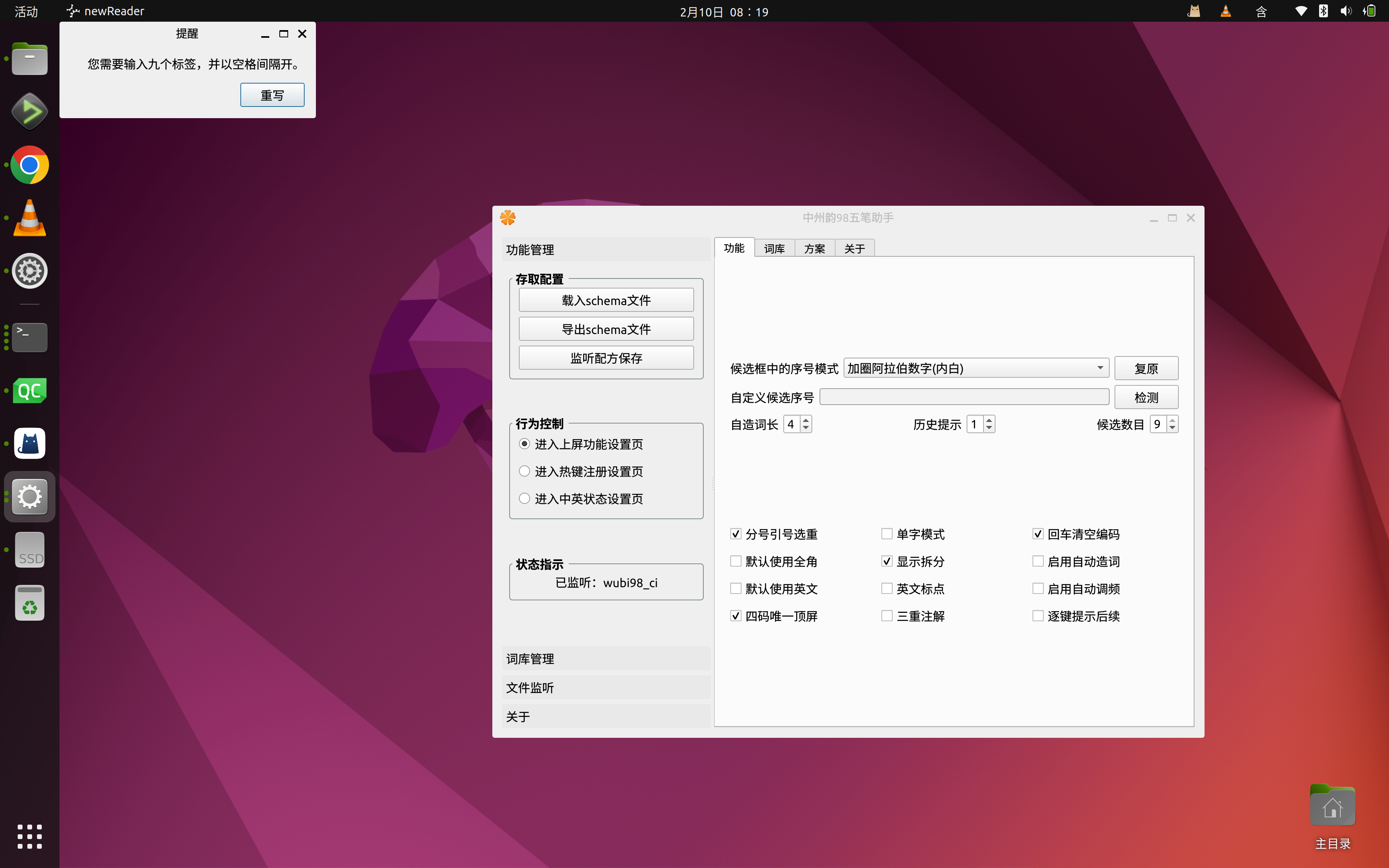Switch to the 方案 tab
This screenshot has width=1389, height=868.
point(814,249)
